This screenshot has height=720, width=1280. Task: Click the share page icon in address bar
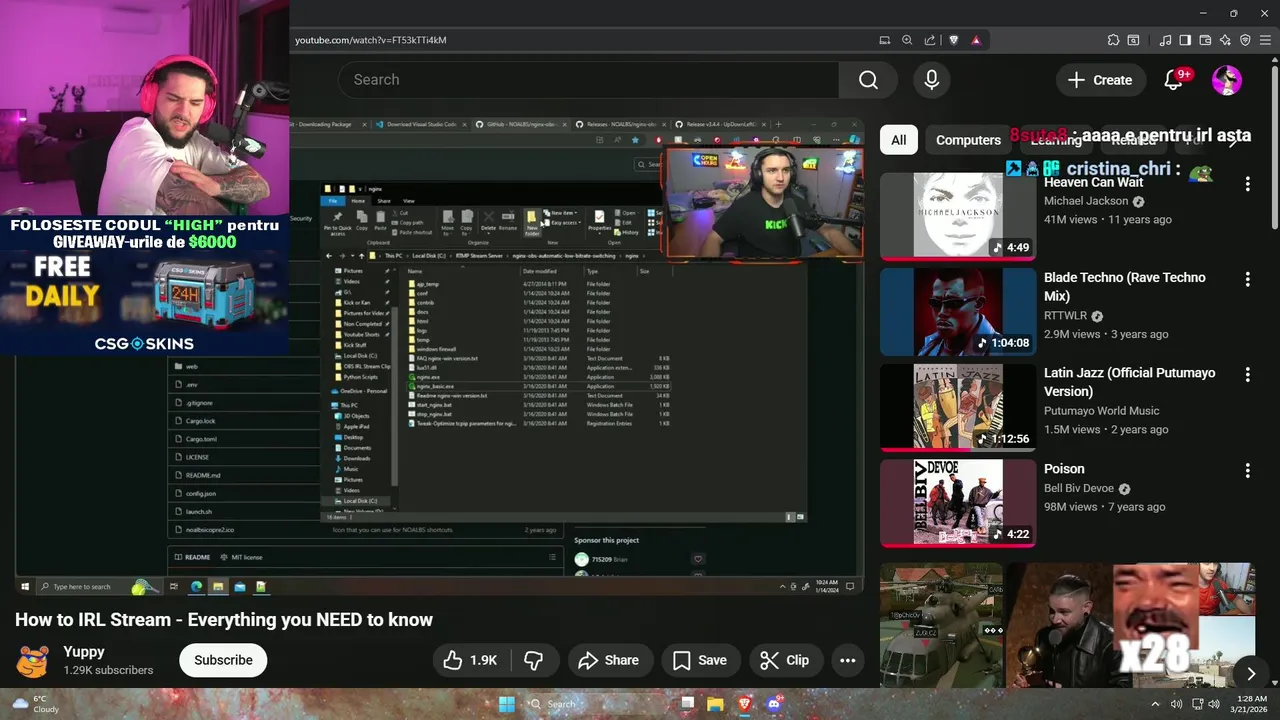930,40
